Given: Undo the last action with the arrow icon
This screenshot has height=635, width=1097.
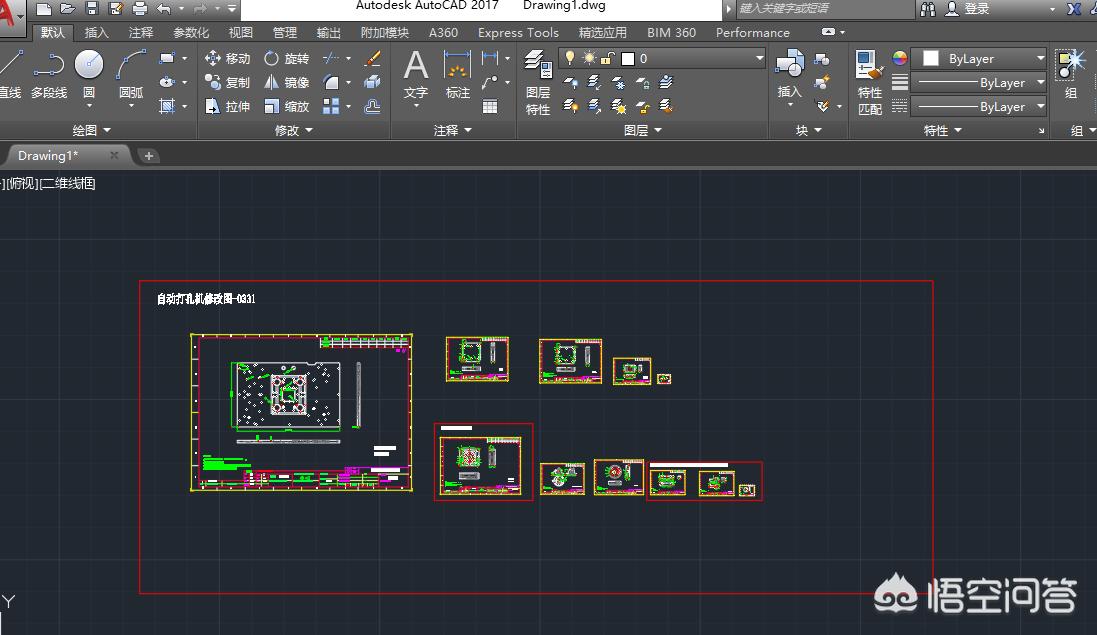Looking at the screenshot, I should [164, 8].
